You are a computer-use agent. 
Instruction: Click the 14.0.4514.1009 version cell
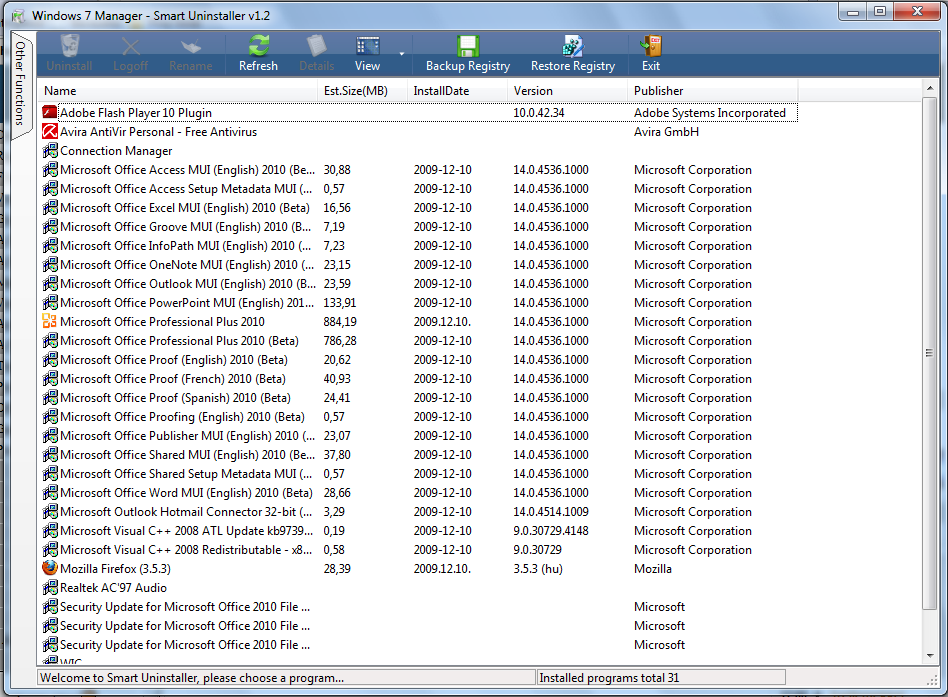click(551, 511)
